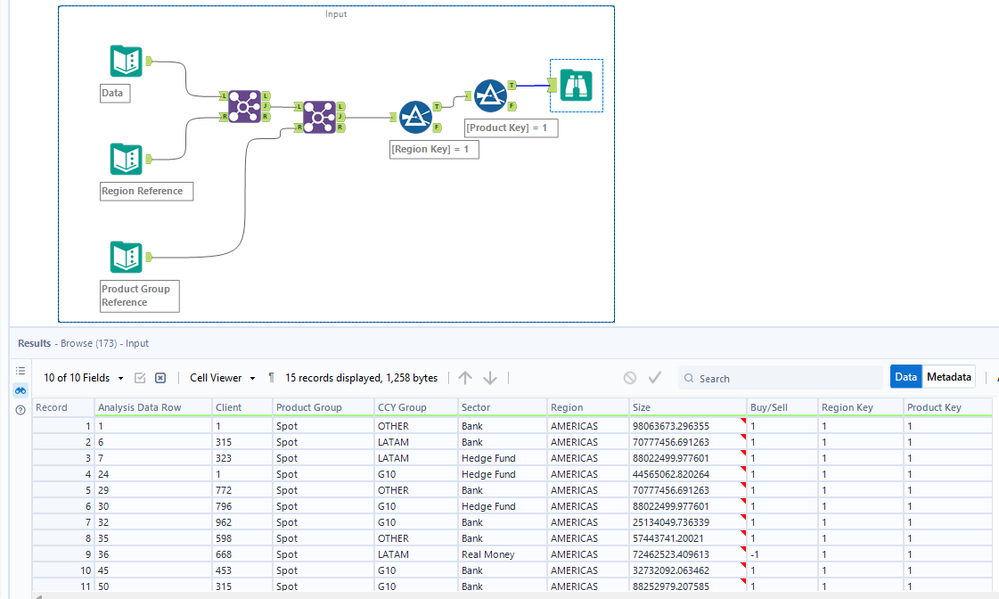Click the select all fields check icon
This screenshot has width=999, height=599.
[x=140, y=378]
